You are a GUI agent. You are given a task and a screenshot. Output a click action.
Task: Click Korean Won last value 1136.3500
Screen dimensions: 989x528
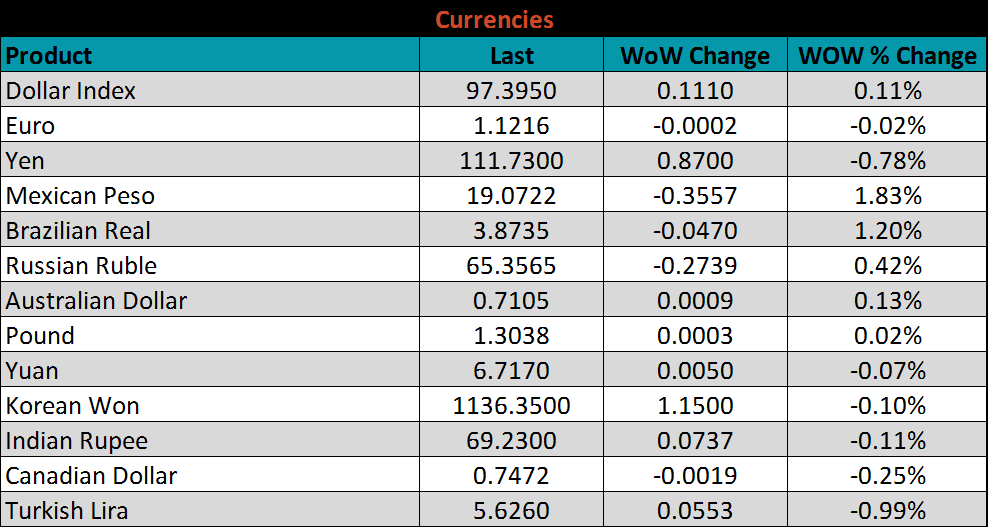click(511, 406)
